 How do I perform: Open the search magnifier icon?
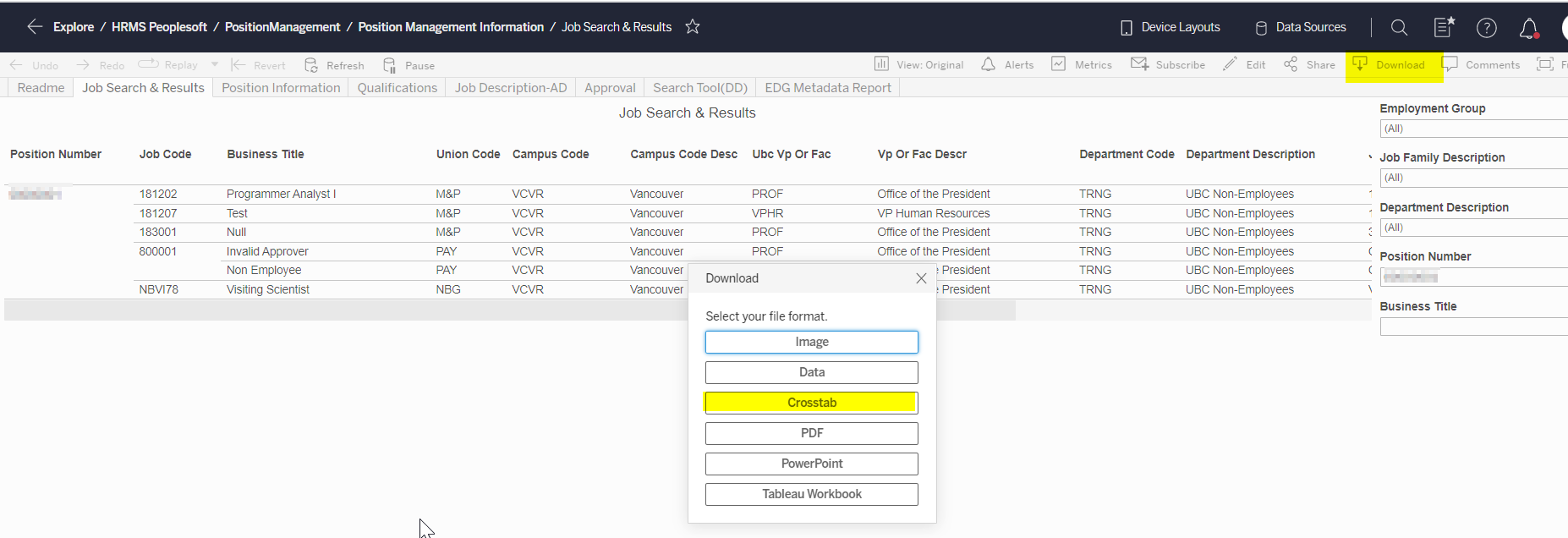tap(1399, 28)
